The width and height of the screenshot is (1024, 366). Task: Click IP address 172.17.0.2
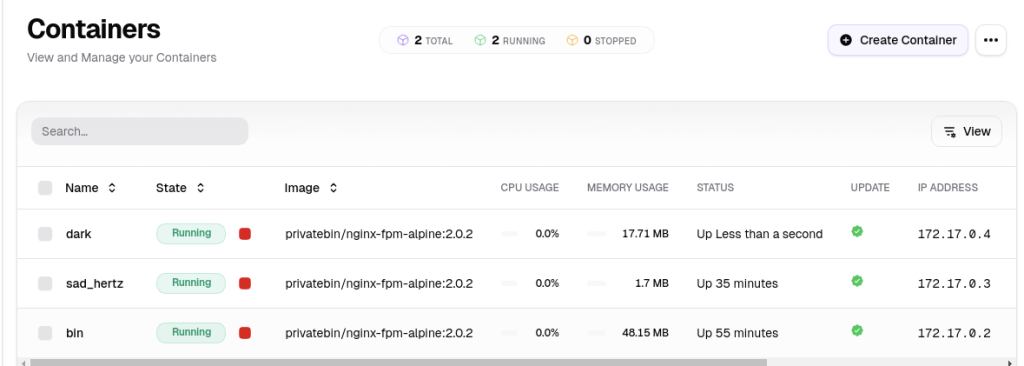[x=954, y=333]
